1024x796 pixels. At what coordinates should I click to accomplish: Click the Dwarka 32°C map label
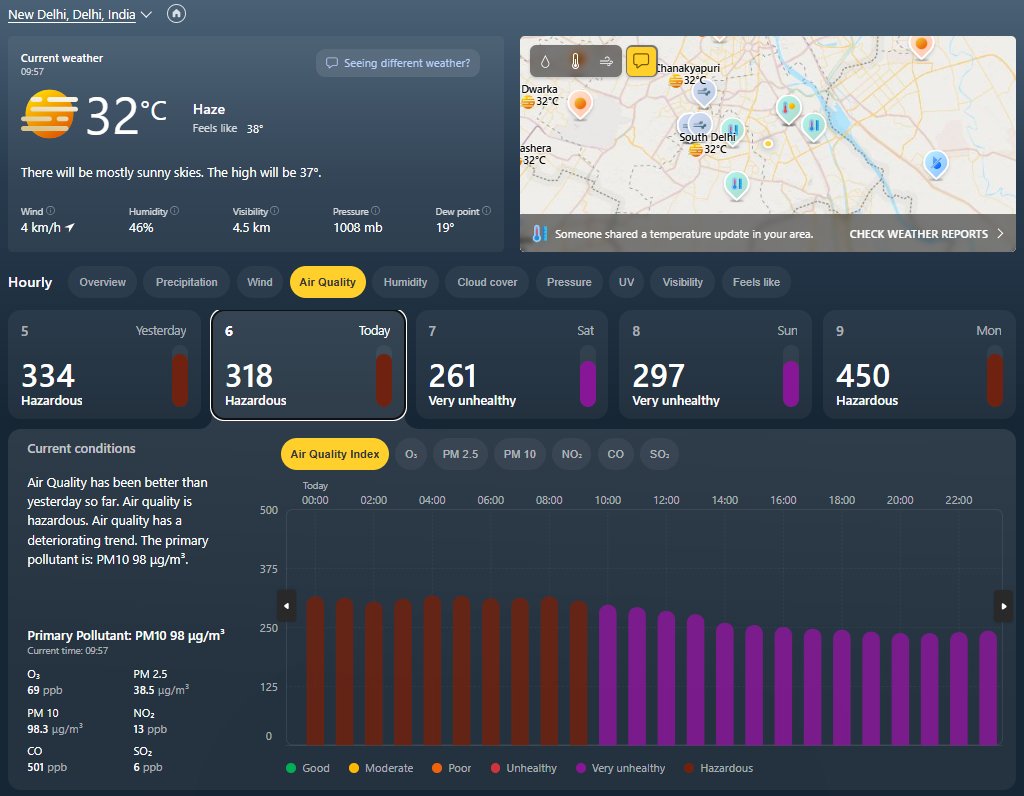click(539, 95)
